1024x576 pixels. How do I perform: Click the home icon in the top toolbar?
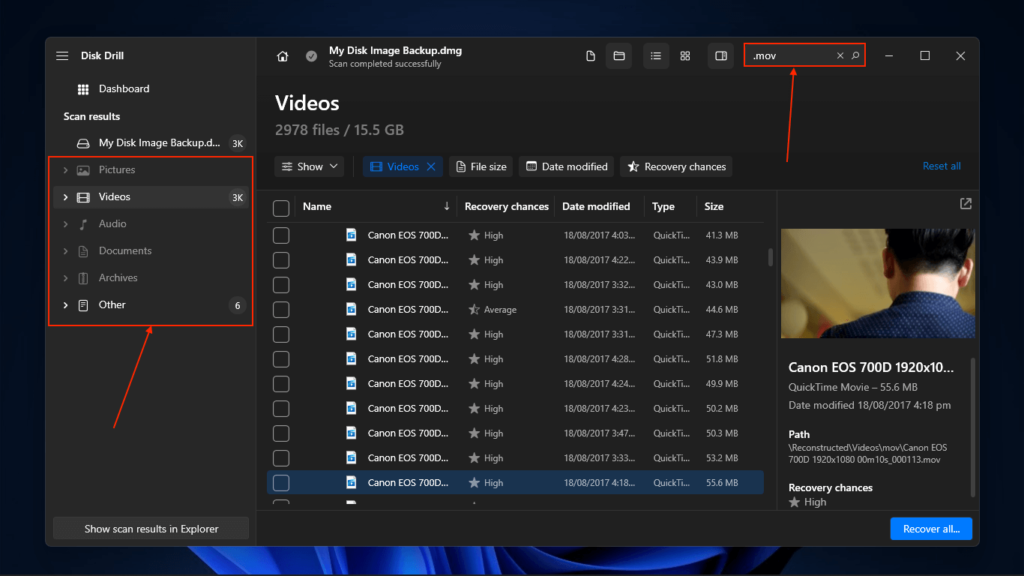(x=281, y=55)
